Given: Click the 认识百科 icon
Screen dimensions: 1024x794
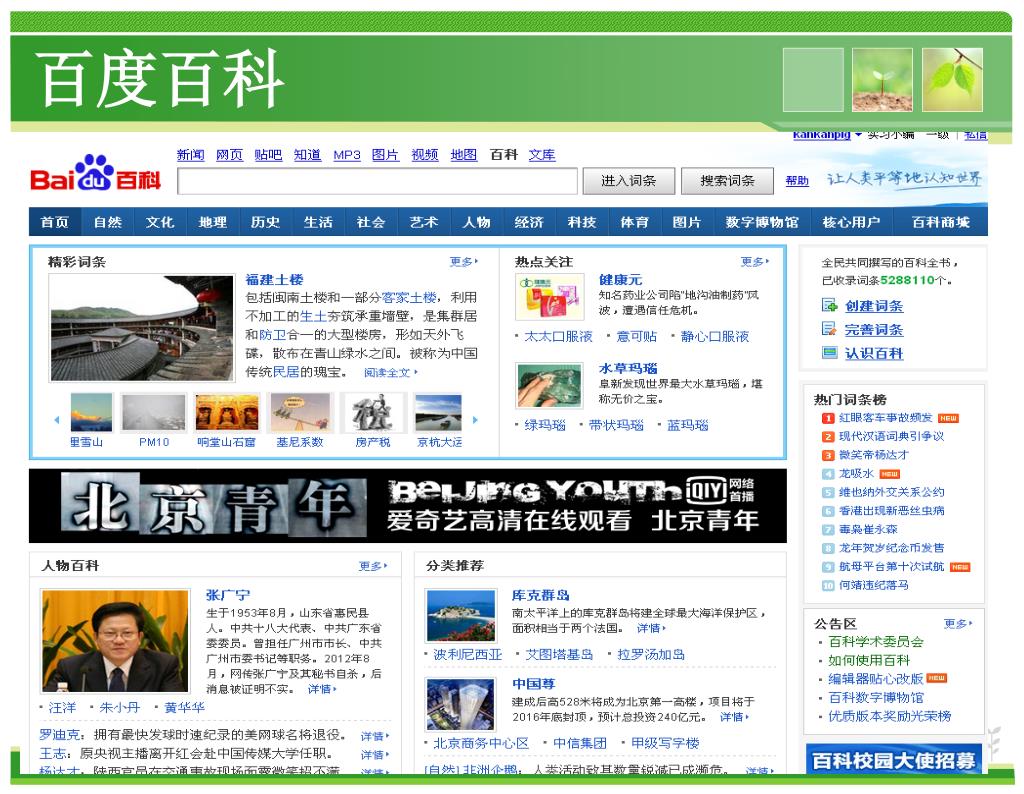Looking at the screenshot, I should tap(829, 353).
